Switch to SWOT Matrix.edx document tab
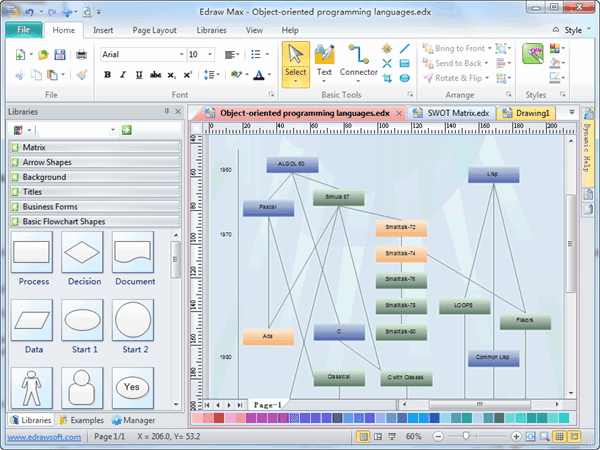 coord(453,114)
